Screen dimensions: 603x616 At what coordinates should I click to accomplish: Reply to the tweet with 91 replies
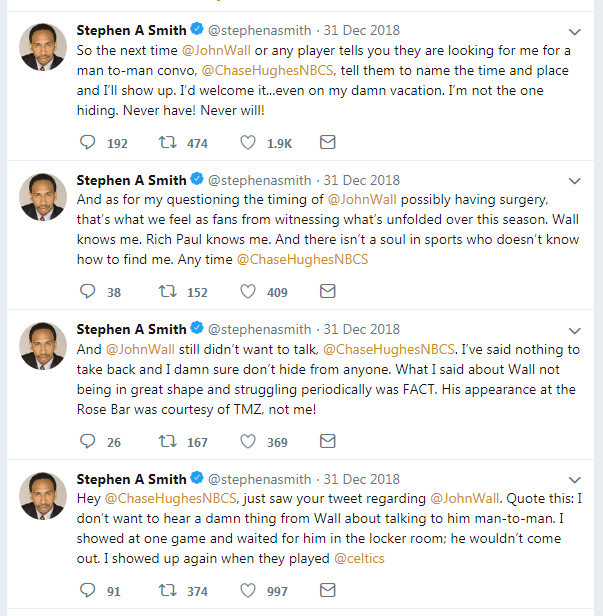point(87,591)
